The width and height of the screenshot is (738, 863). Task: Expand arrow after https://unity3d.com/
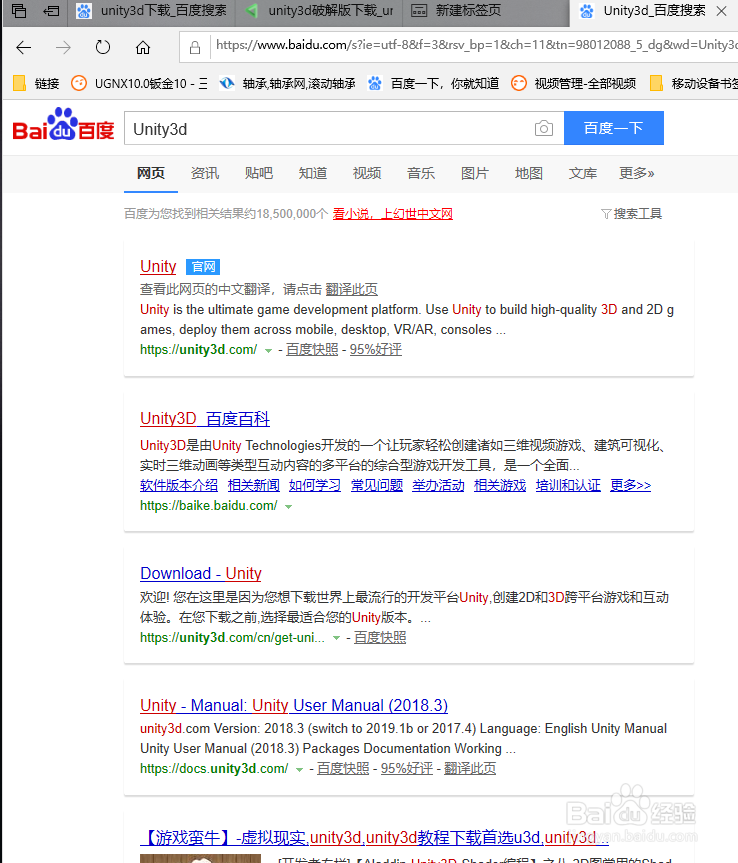(268, 351)
